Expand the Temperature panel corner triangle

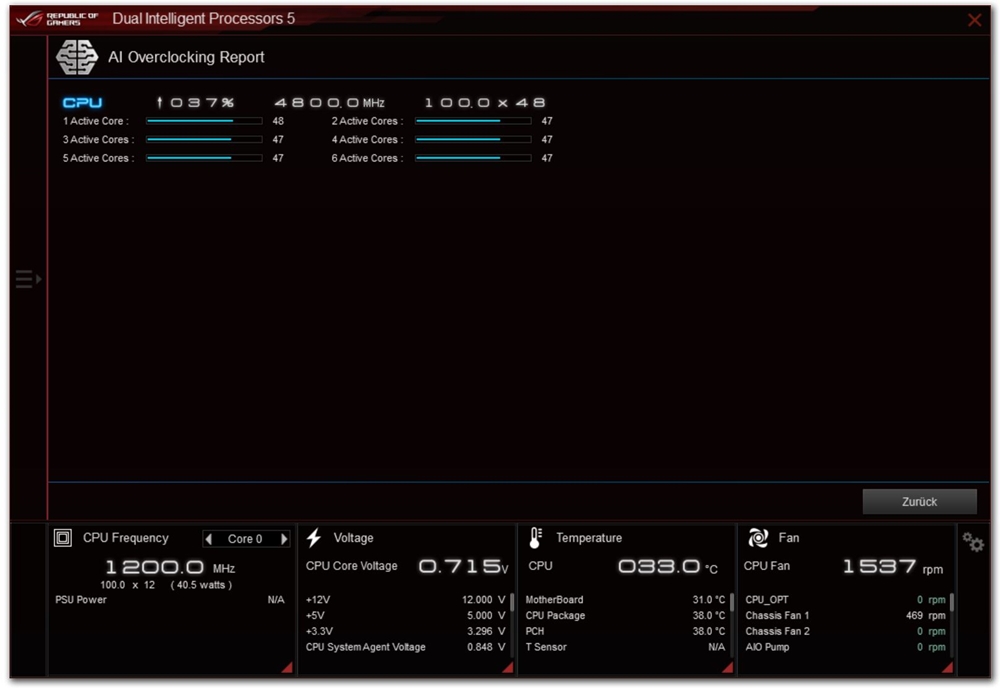point(728,667)
